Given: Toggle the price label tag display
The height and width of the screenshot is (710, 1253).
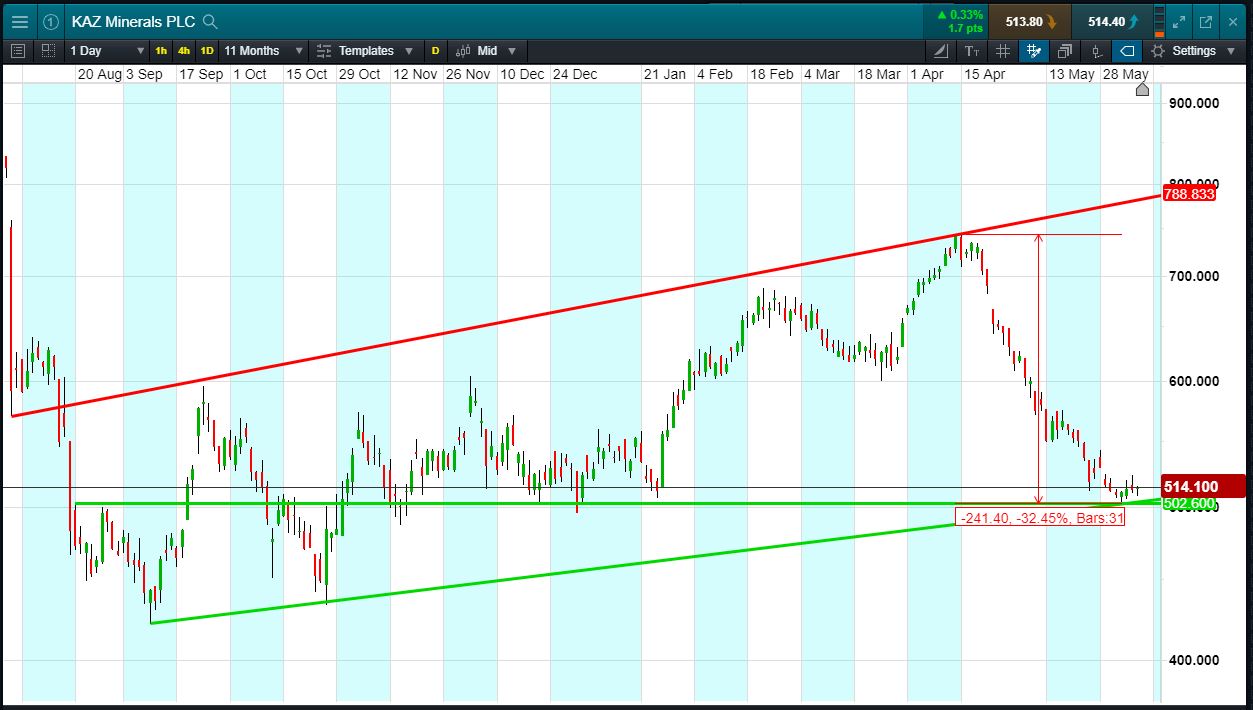Looking at the screenshot, I should (1127, 51).
